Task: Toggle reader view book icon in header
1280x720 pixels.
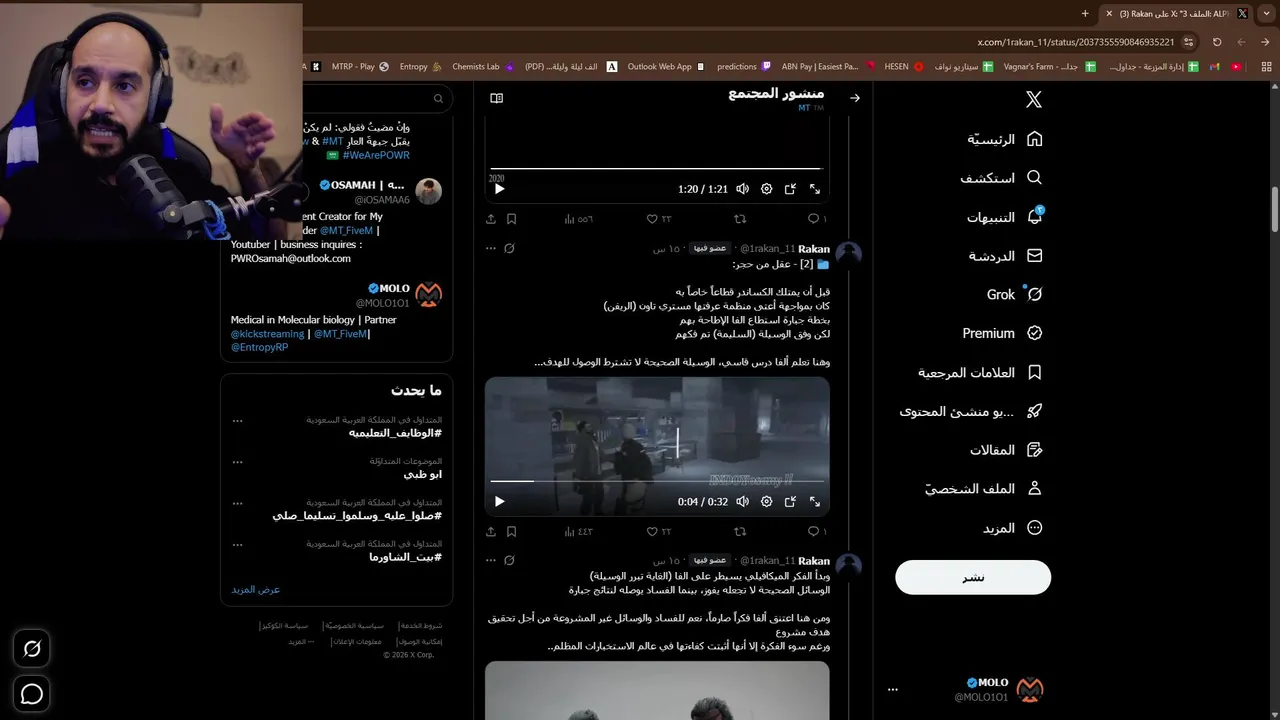Action: click(496, 98)
